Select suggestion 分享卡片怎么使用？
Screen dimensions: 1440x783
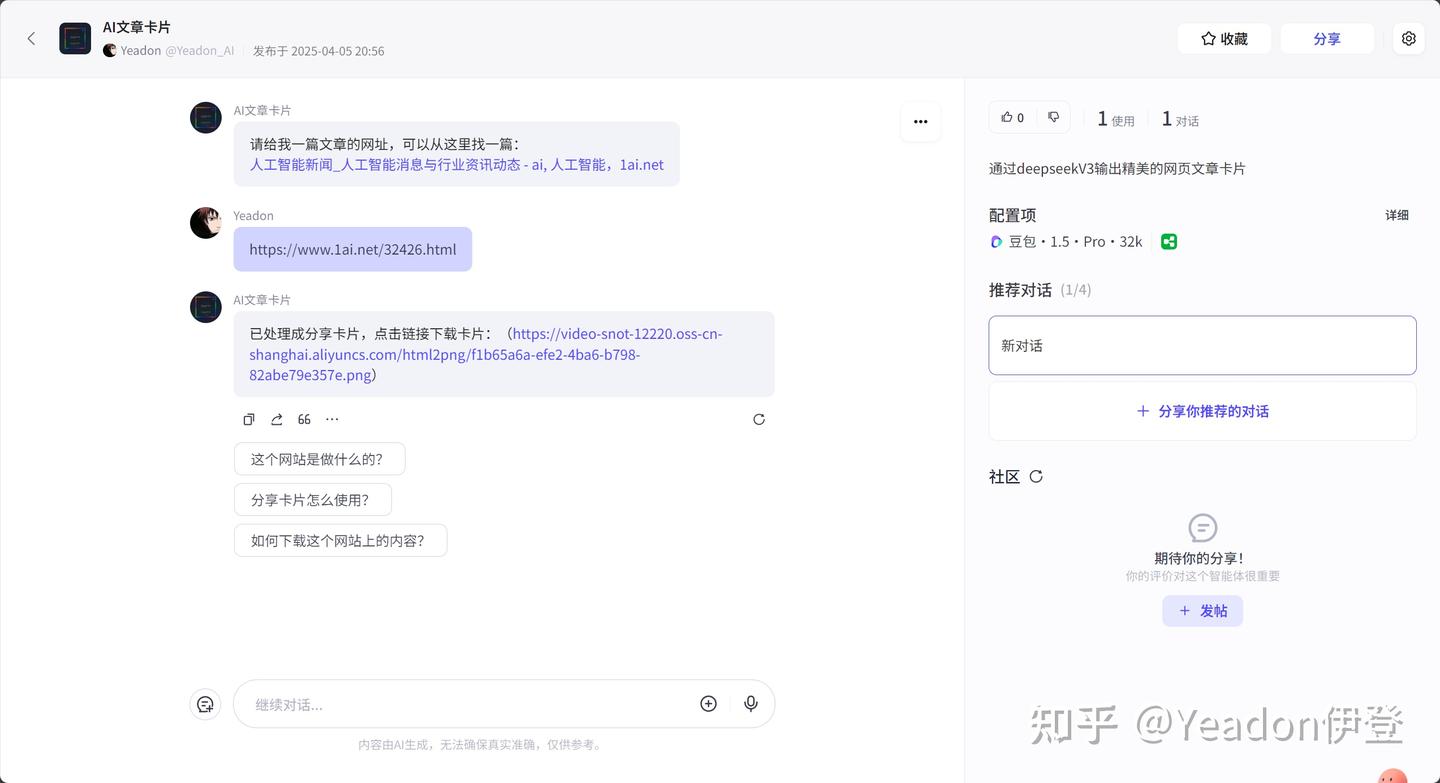click(312, 500)
